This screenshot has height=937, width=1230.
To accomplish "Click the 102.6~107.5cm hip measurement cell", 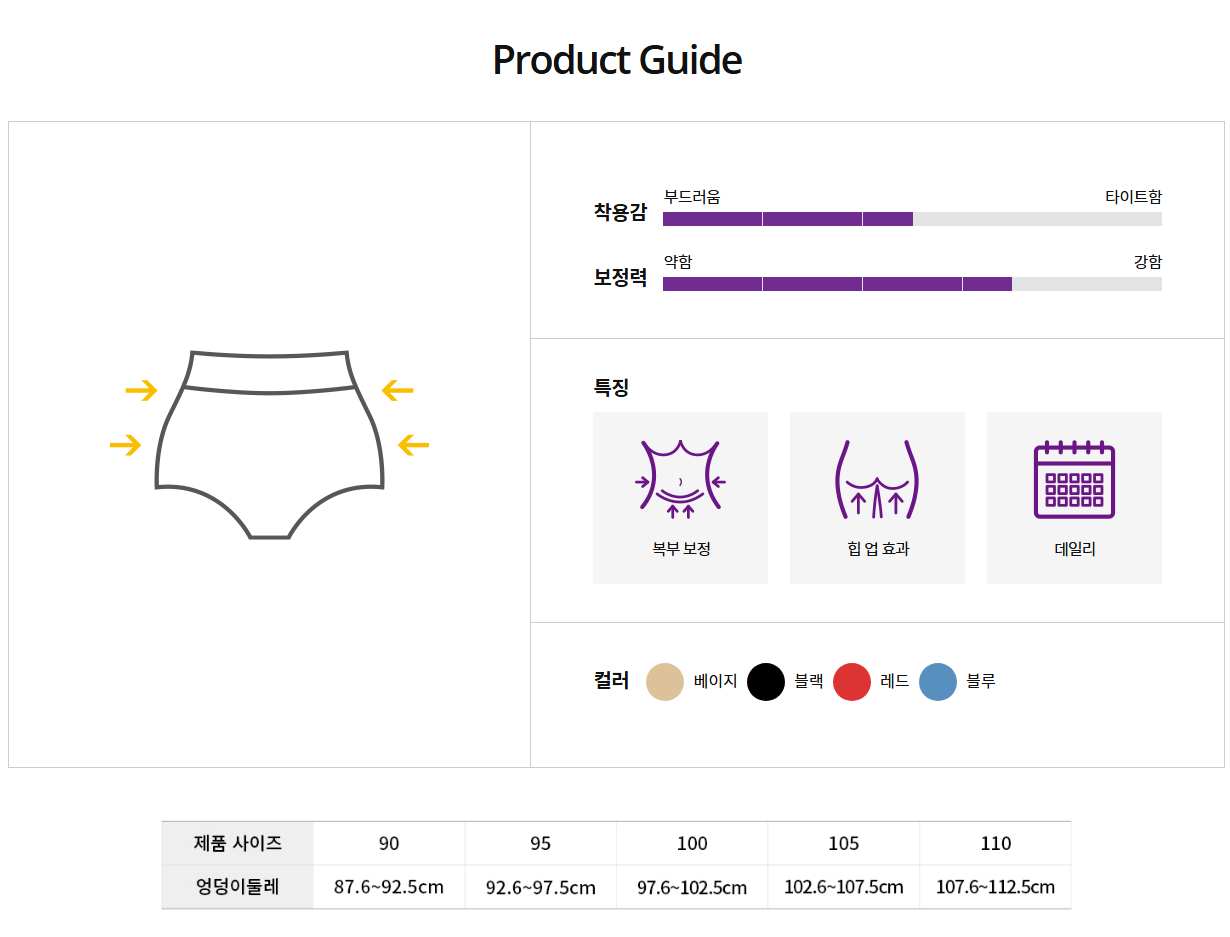I will click(843, 887).
